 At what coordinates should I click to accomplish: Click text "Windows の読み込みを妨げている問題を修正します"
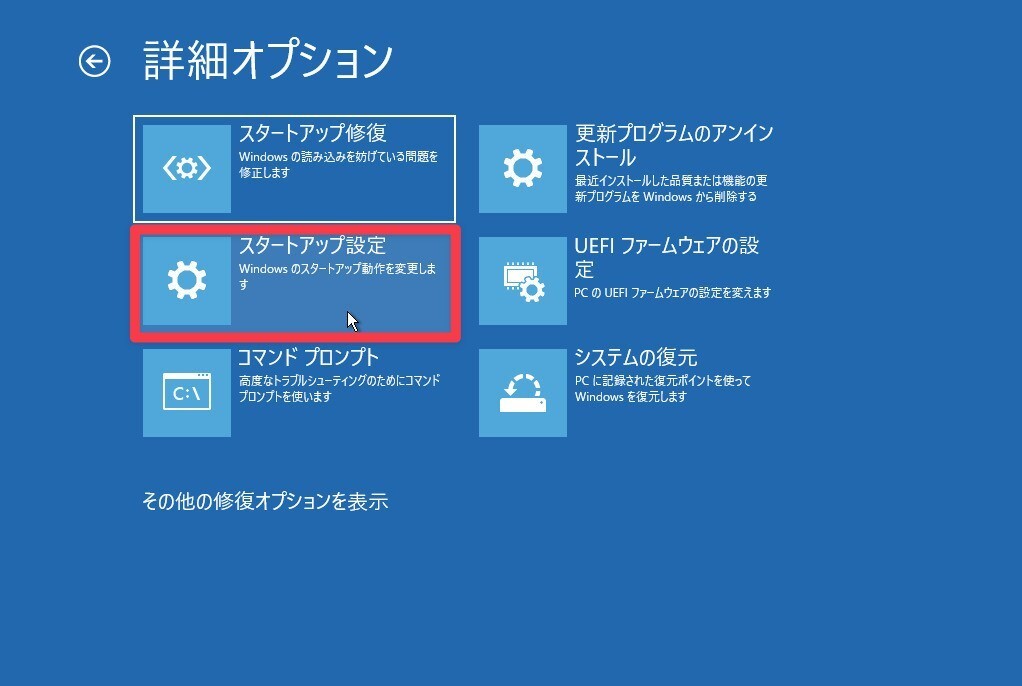click(x=338, y=164)
